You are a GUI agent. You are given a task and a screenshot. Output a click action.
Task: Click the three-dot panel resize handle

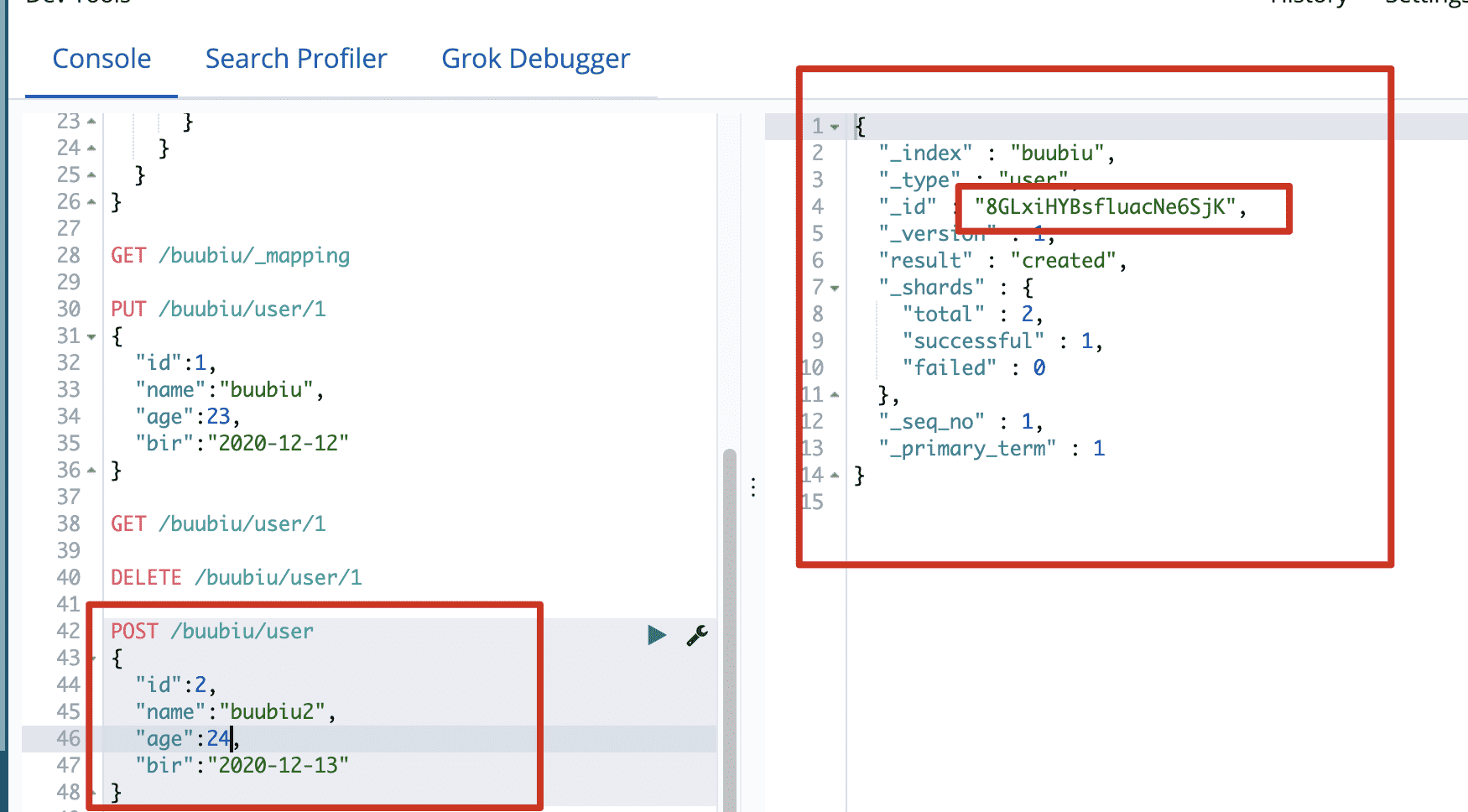pyautogui.click(x=753, y=487)
